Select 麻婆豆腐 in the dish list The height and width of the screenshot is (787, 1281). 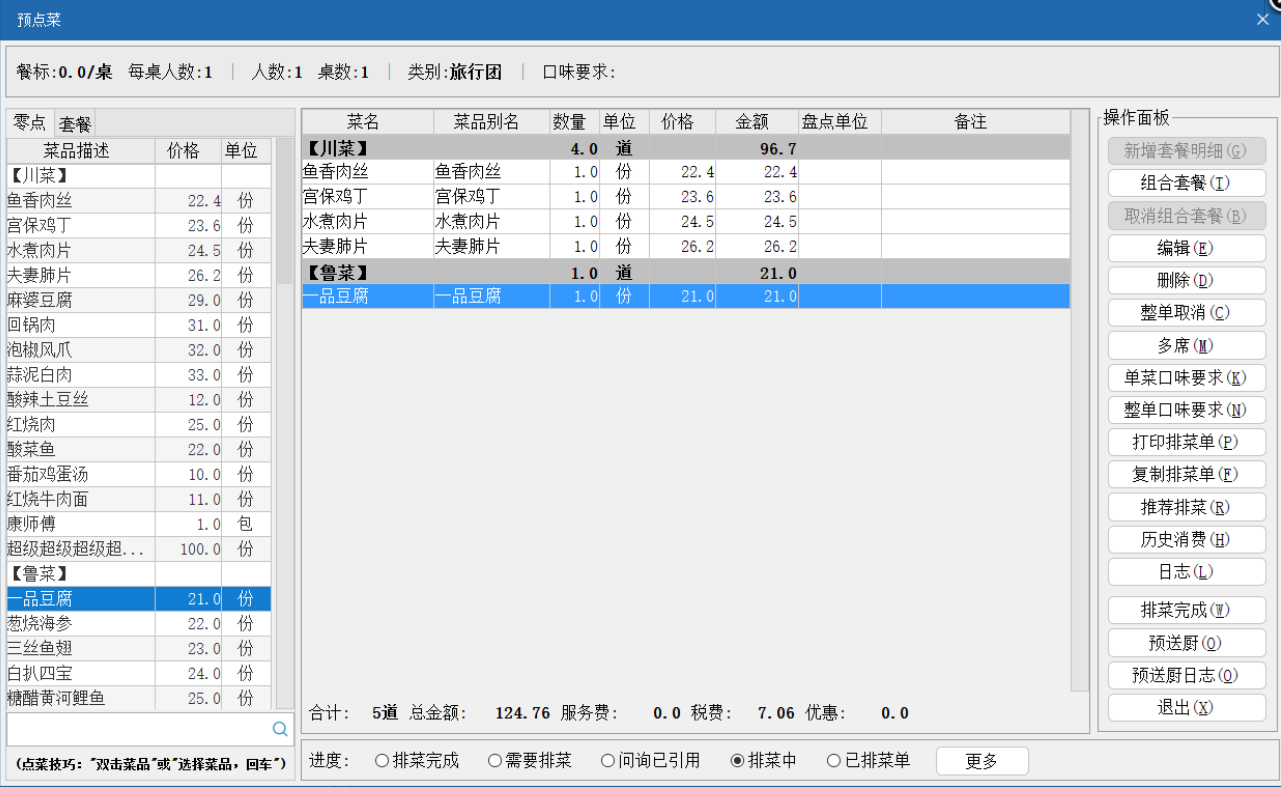139,300
